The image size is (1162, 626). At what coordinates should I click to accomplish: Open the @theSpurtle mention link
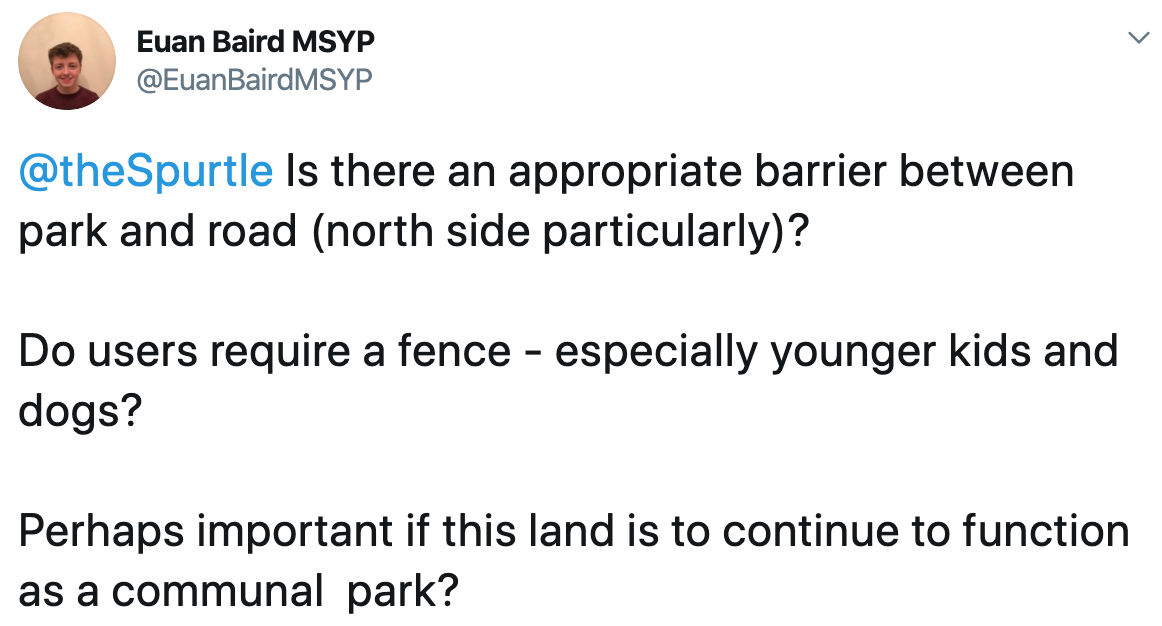[146, 171]
